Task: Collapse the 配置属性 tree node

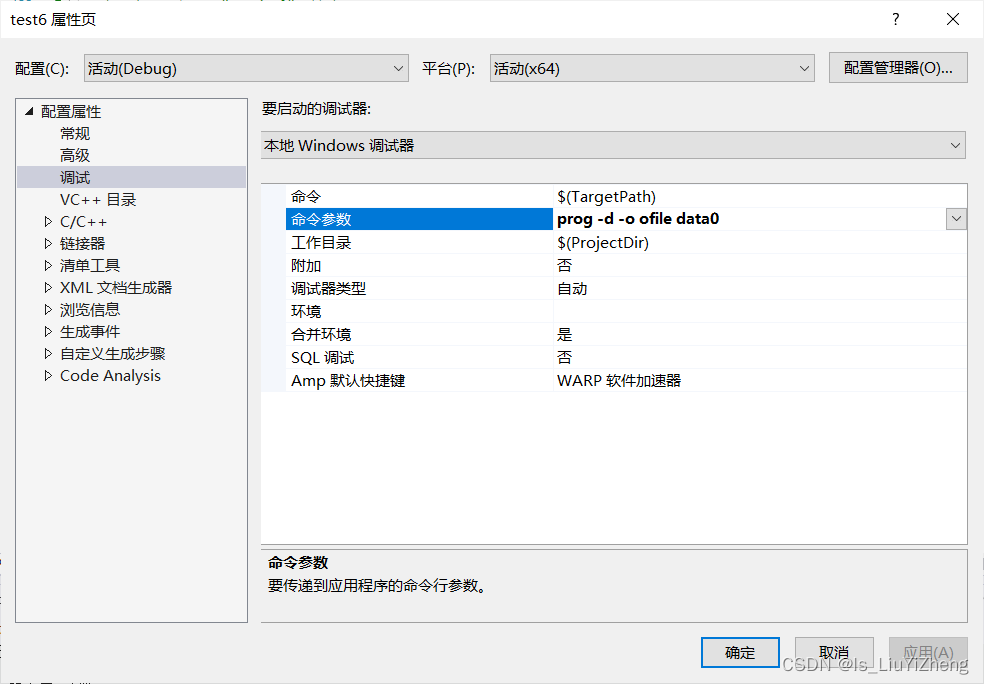Action: coord(29,112)
